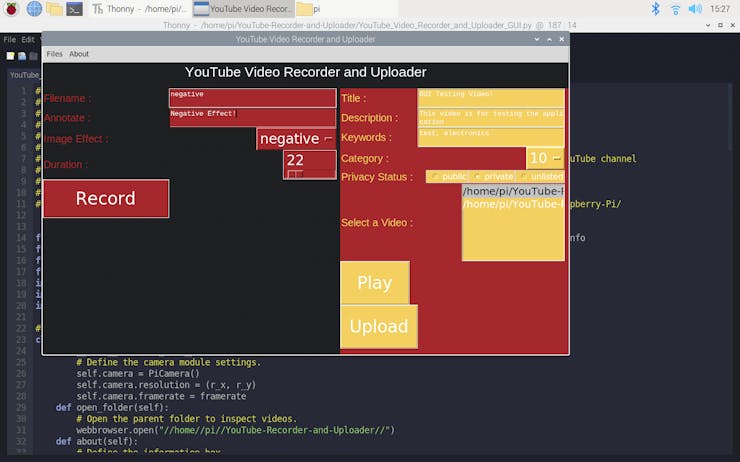The height and width of the screenshot is (462, 740).
Task: Open Thonny's File menu
Action: tap(9, 40)
